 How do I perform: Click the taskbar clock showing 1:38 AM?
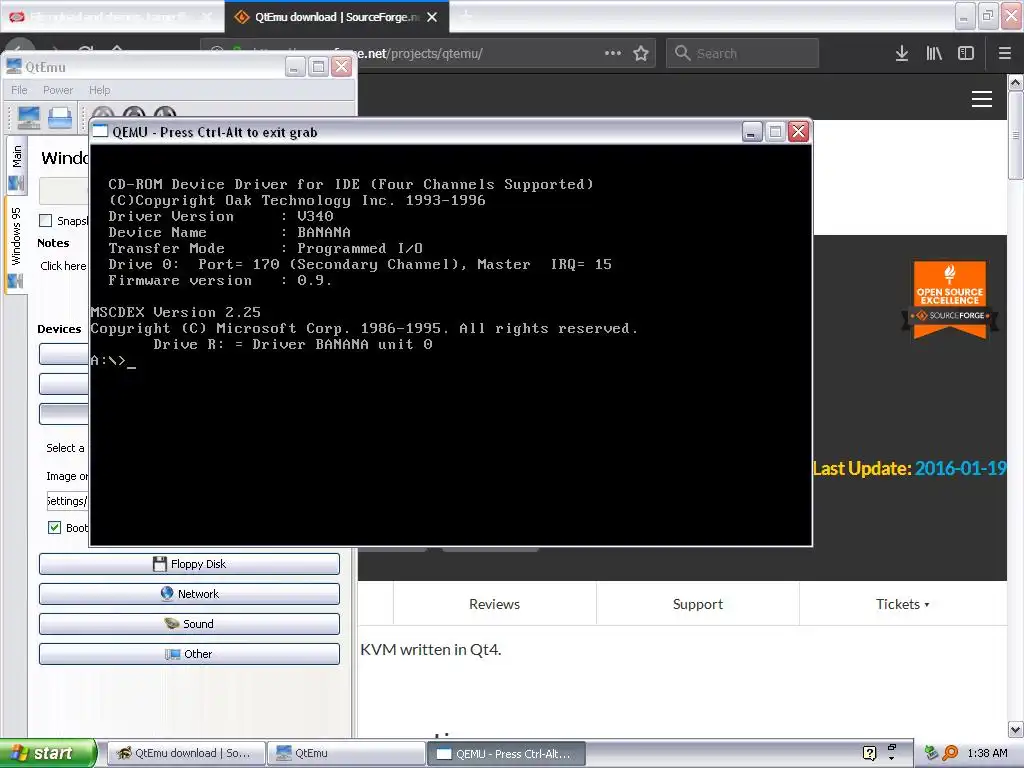(x=987, y=753)
